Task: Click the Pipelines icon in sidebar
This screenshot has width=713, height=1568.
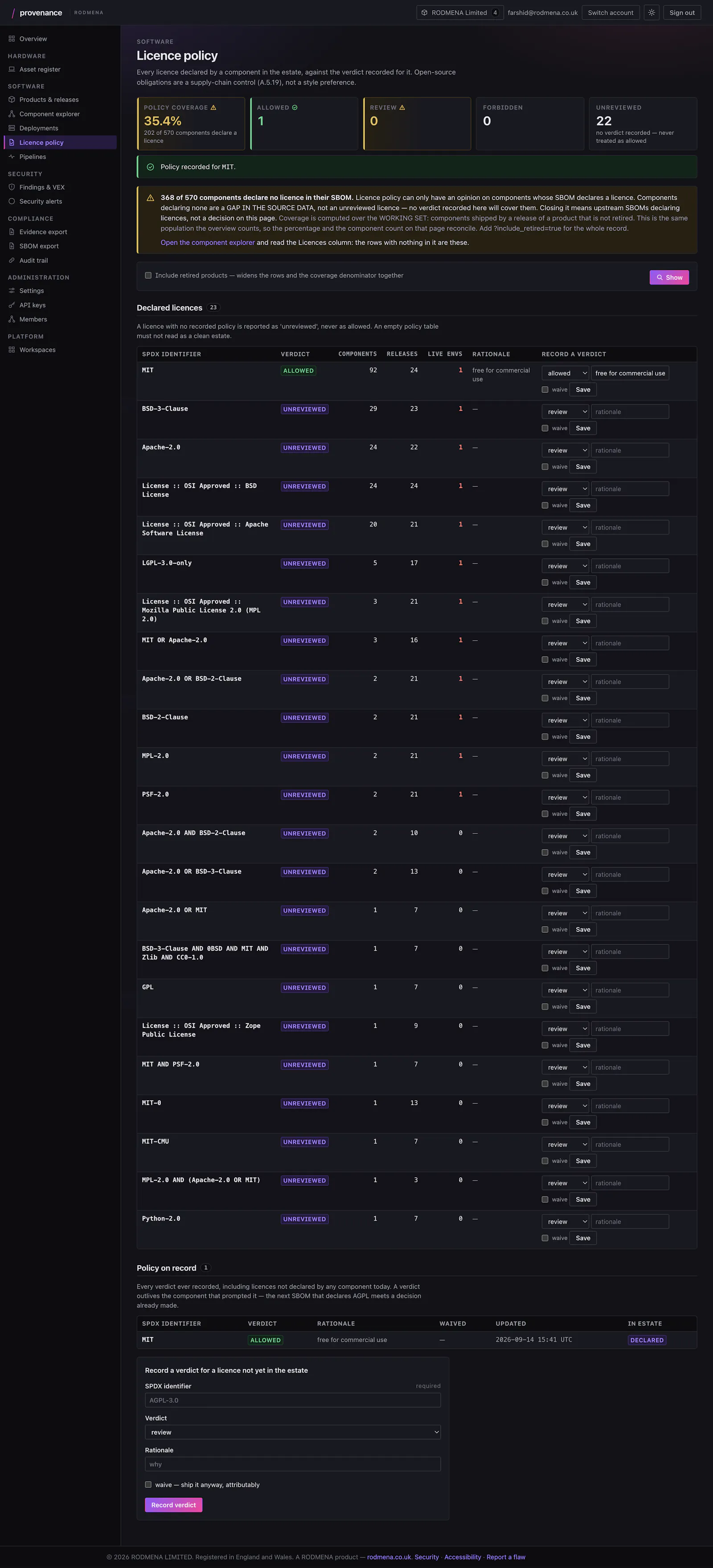Action: click(x=12, y=156)
